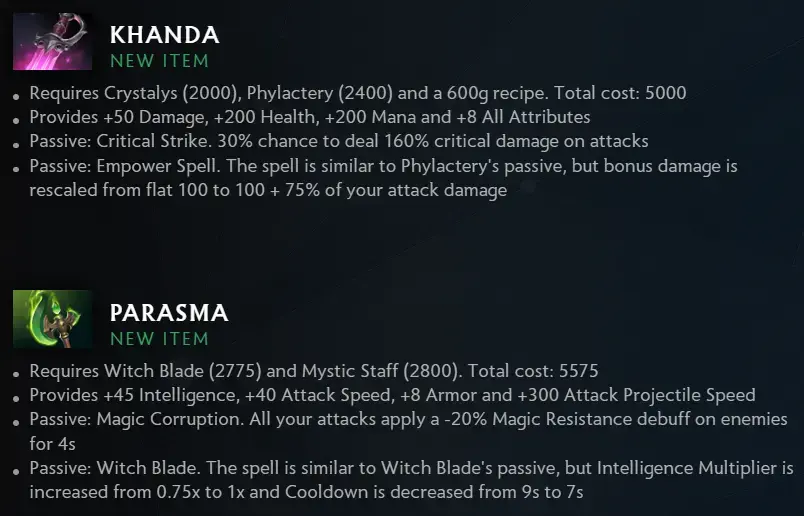
Task: Click the 'rescaled from flat 100' text line
Action: click(268, 190)
